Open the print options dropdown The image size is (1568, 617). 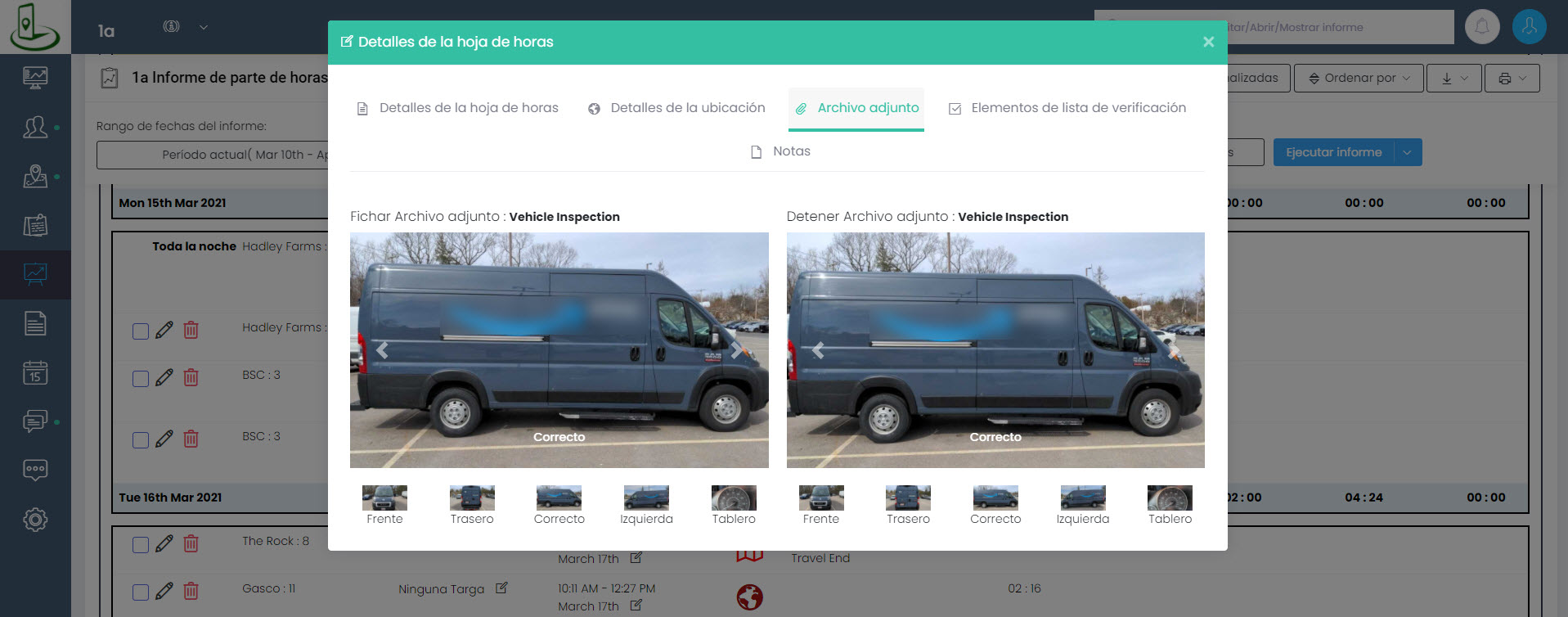click(1512, 79)
